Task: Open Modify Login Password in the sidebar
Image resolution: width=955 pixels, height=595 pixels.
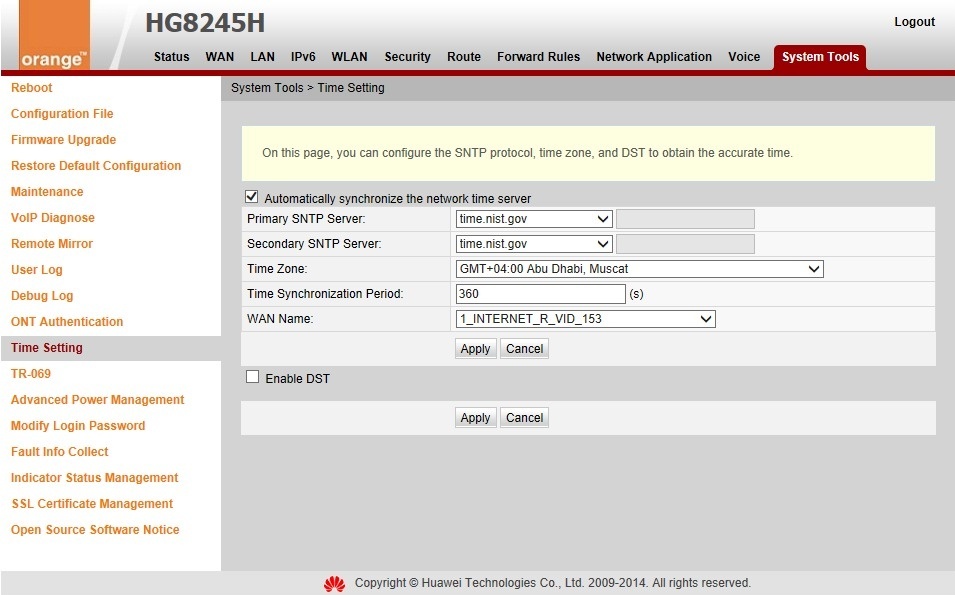Action: pyautogui.click(x=78, y=426)
